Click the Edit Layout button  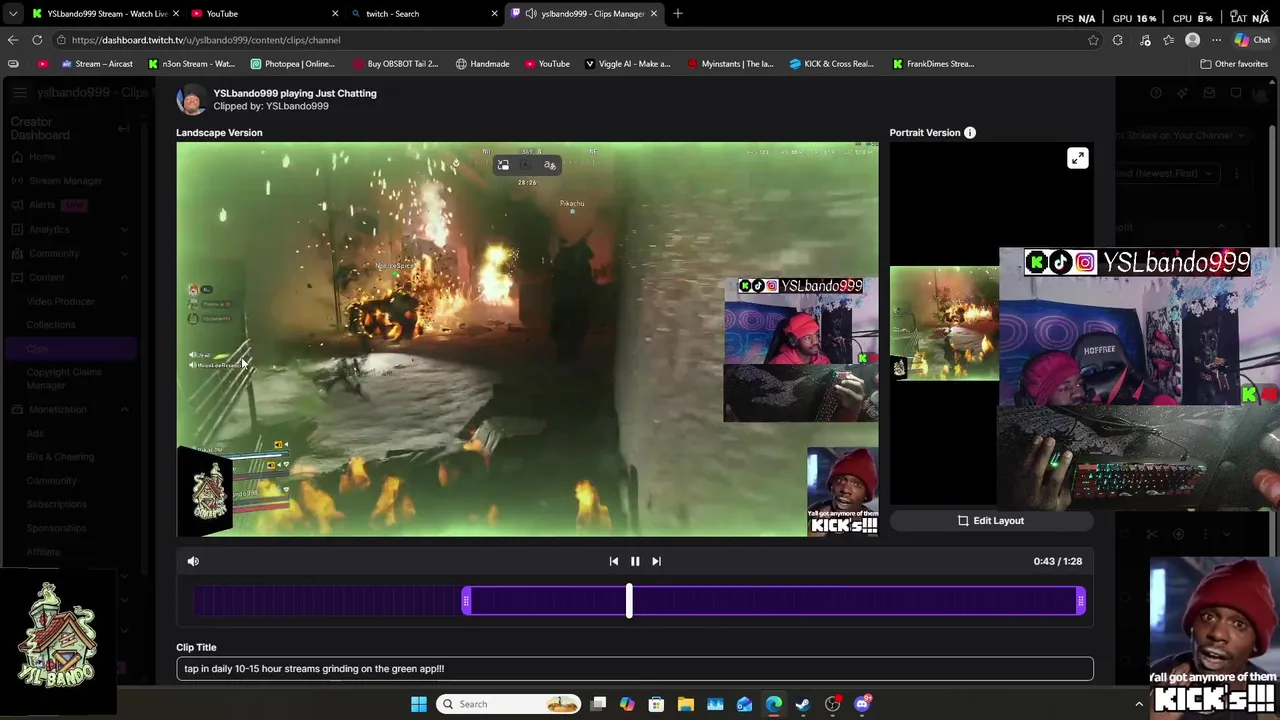tap(991, 520)
